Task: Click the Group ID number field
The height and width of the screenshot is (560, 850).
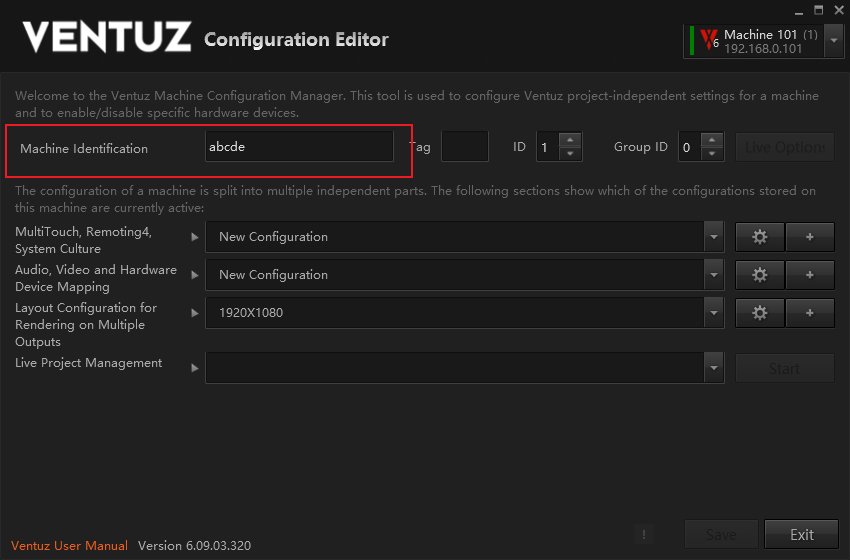Action: click(x=690, y=147)
